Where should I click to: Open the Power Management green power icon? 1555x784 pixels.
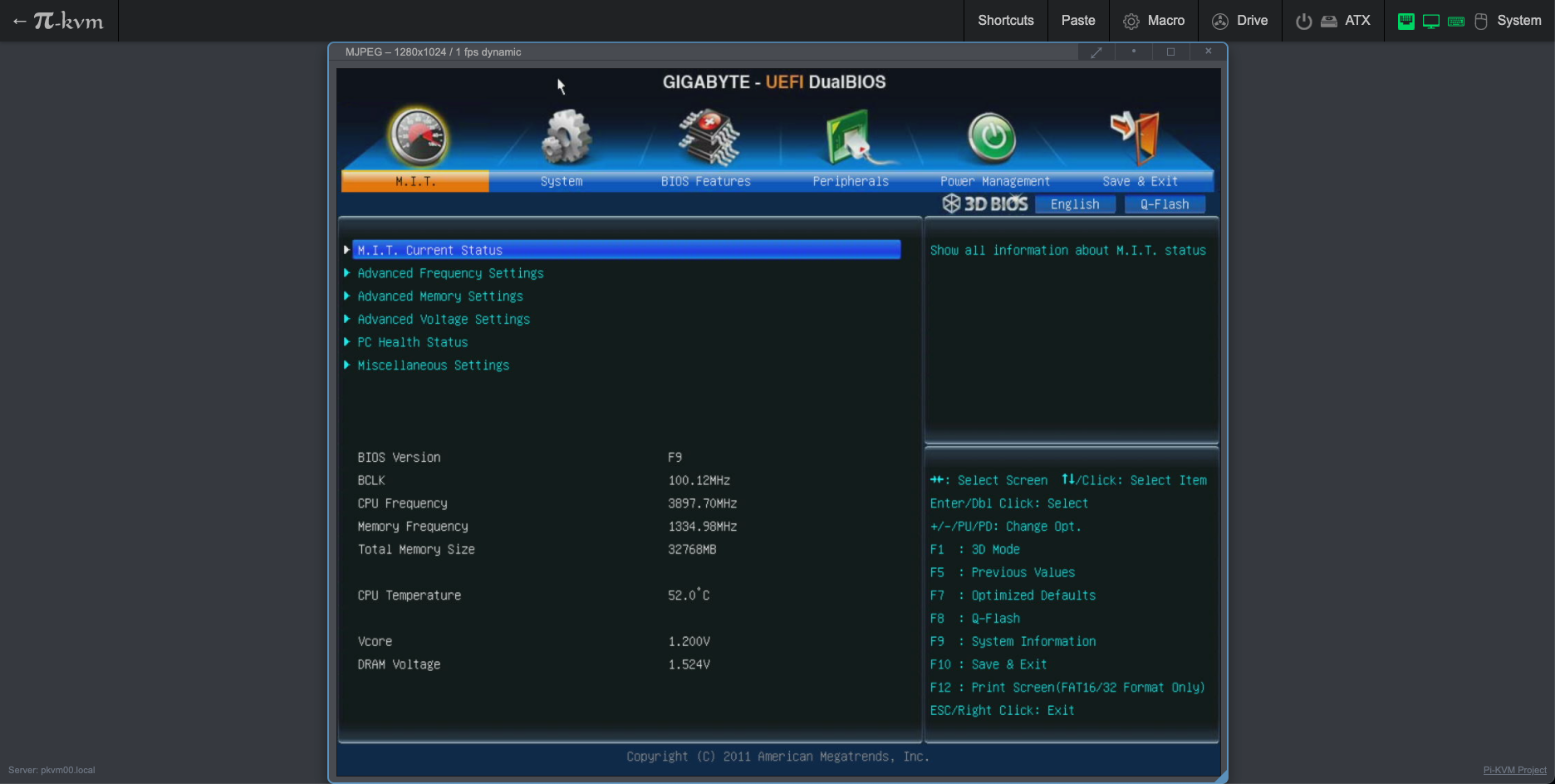pyautogui.click(x=992, y=137)
